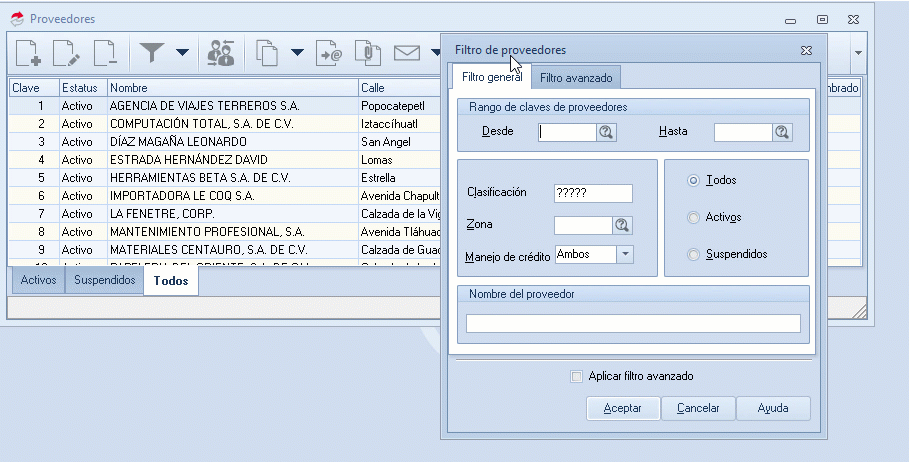Screen dimensions: 910x462
Task: Close the Filtro de proveedores dialog
Action: [x=806, y=50]
